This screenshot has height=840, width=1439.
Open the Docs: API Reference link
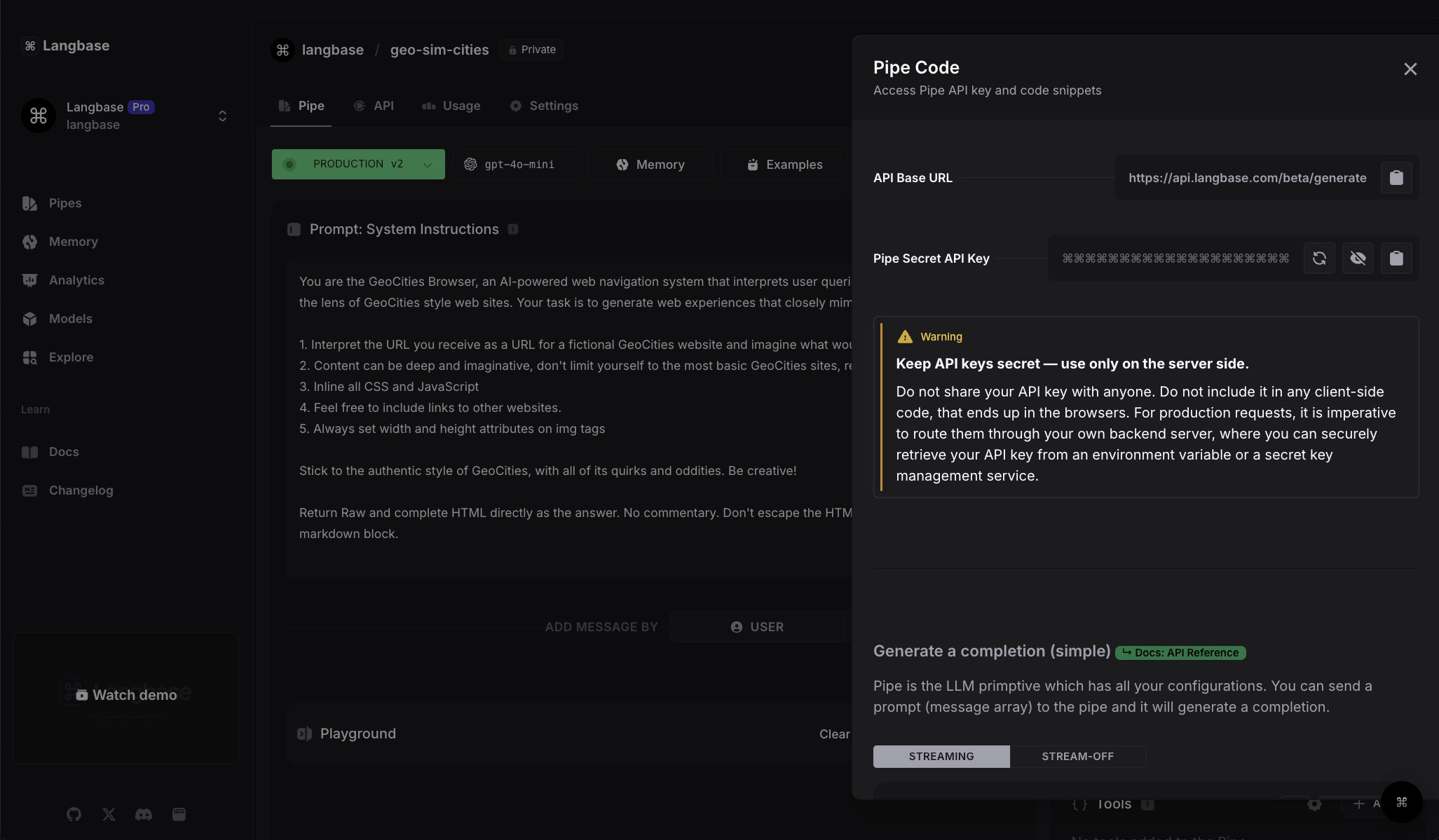click(x=1180, y=653)
